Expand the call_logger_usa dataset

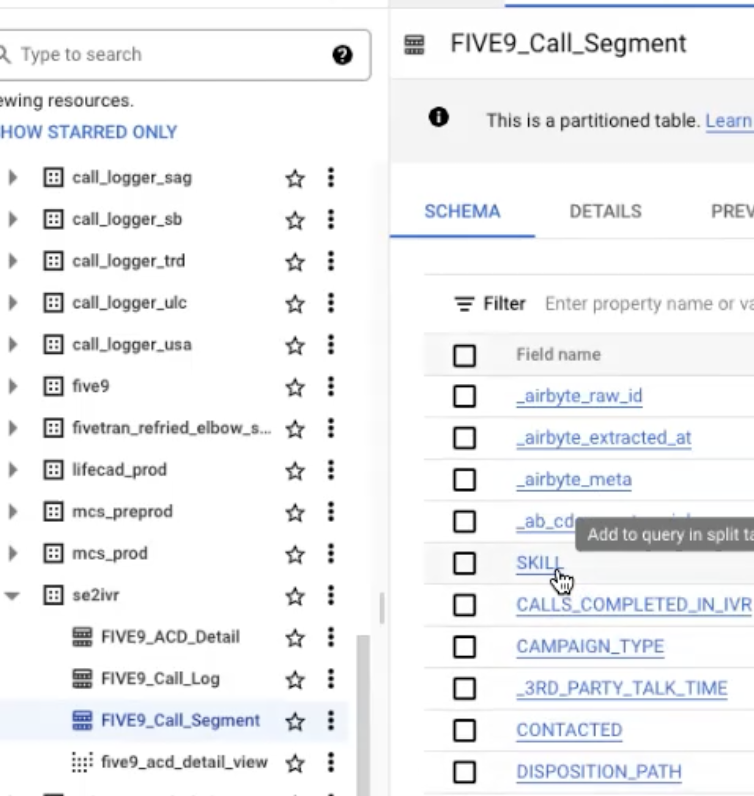(x=13, y=345)
